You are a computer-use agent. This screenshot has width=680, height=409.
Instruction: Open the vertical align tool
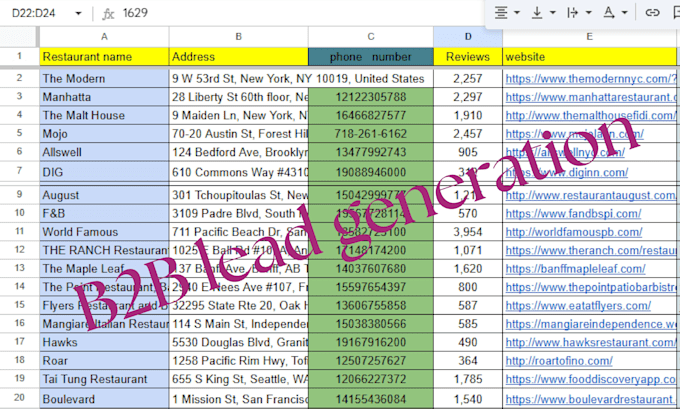click(537, 13)
